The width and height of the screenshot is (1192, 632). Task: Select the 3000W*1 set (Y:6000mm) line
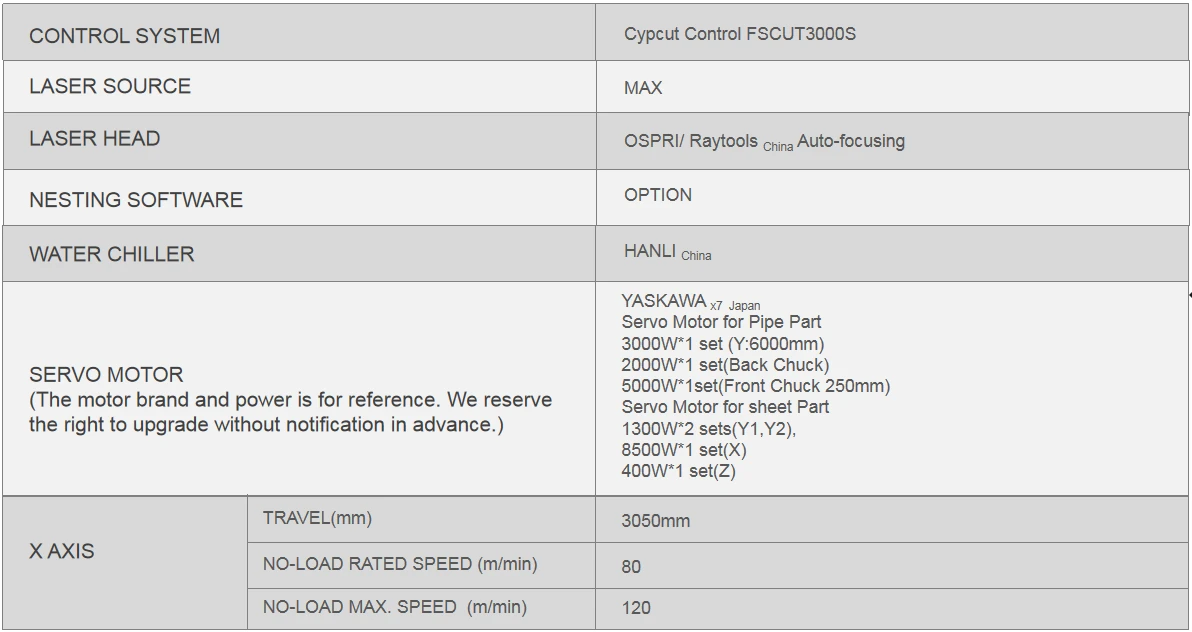[x=723, y=344]
